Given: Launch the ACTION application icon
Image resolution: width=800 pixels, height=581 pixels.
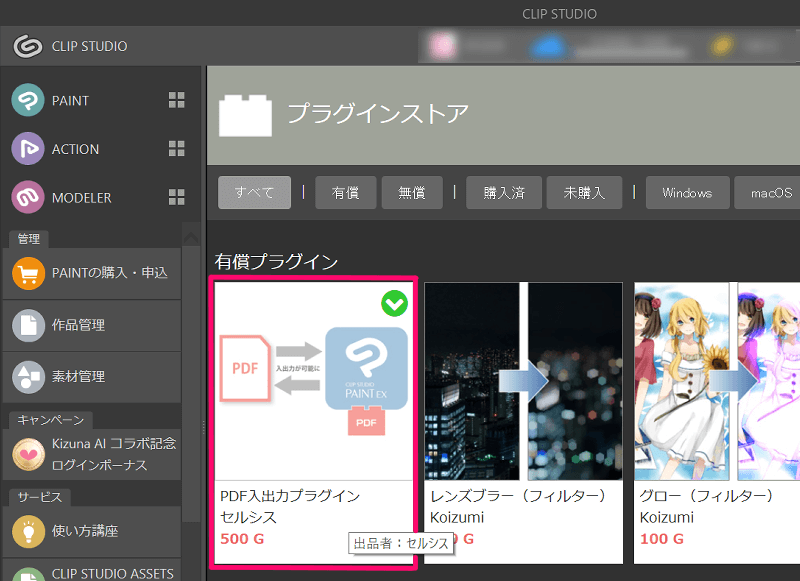Looking at the screenshot, I should tap(28, 148).
